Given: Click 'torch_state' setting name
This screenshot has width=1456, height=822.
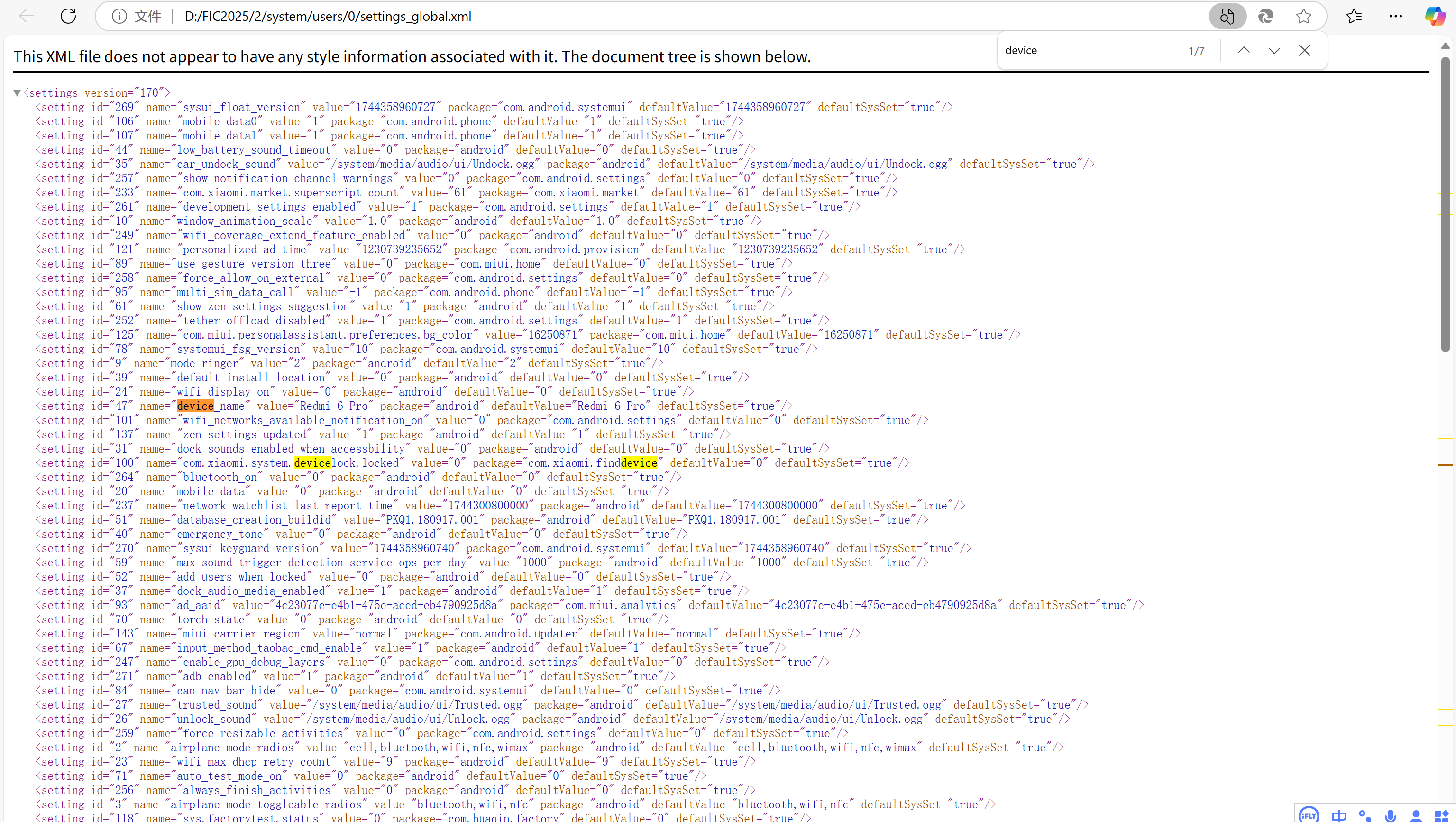Looking at the screenshot, I should click(x=211, y=619).
